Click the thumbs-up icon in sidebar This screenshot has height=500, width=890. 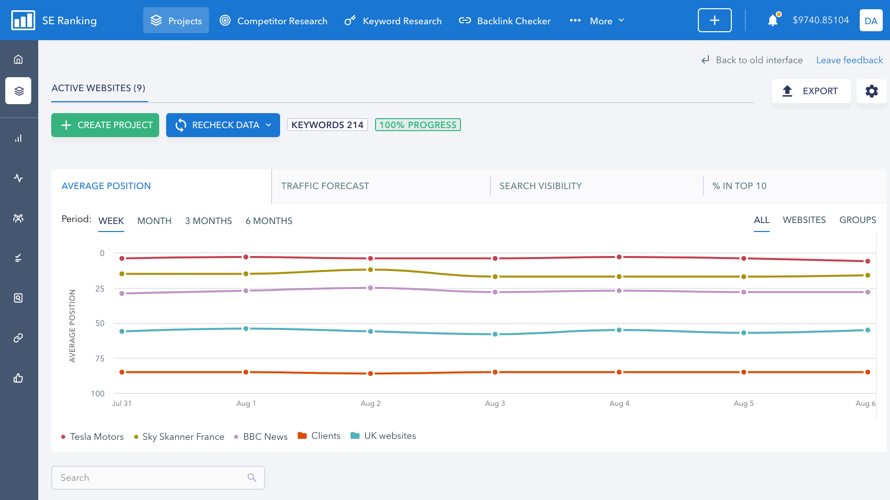[x=18, y=378]
